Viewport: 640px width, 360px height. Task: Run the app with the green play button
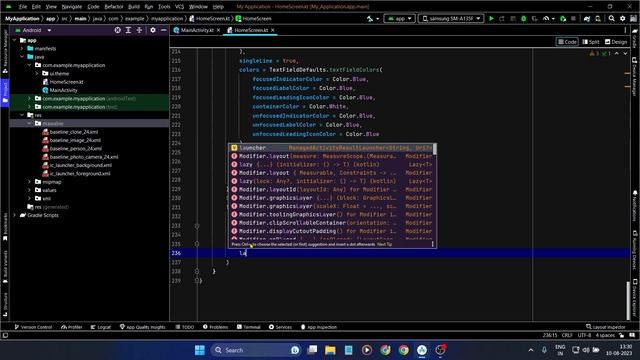491,18
